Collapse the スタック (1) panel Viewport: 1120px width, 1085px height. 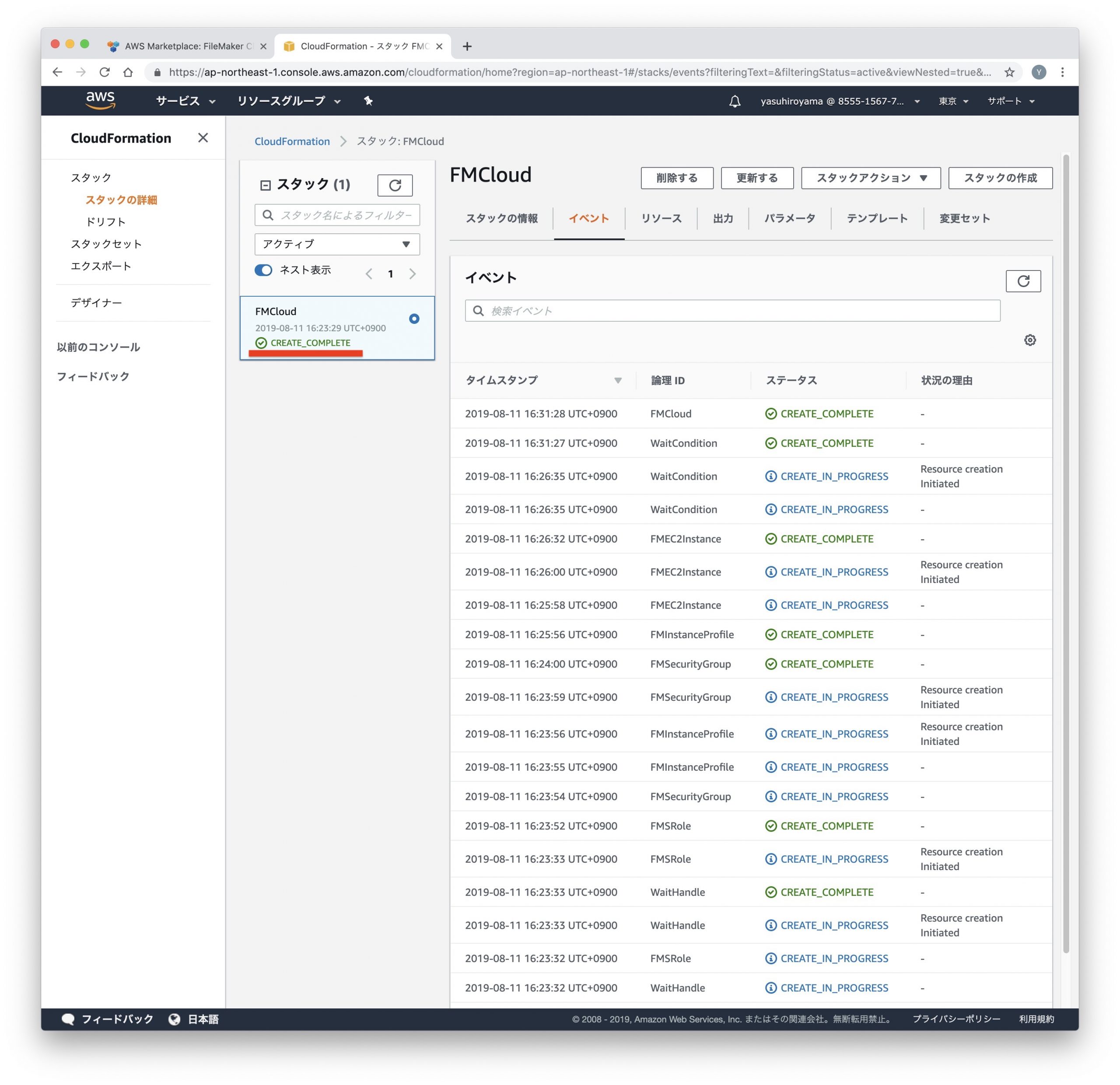point(265,185)
